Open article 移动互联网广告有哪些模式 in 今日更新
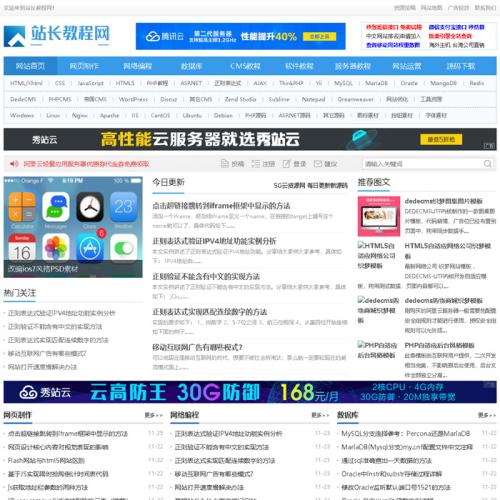 pos(197,347)
